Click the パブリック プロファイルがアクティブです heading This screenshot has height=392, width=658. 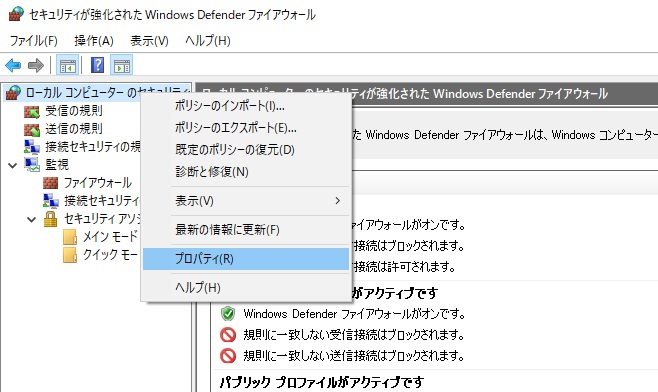click(321, 382)
